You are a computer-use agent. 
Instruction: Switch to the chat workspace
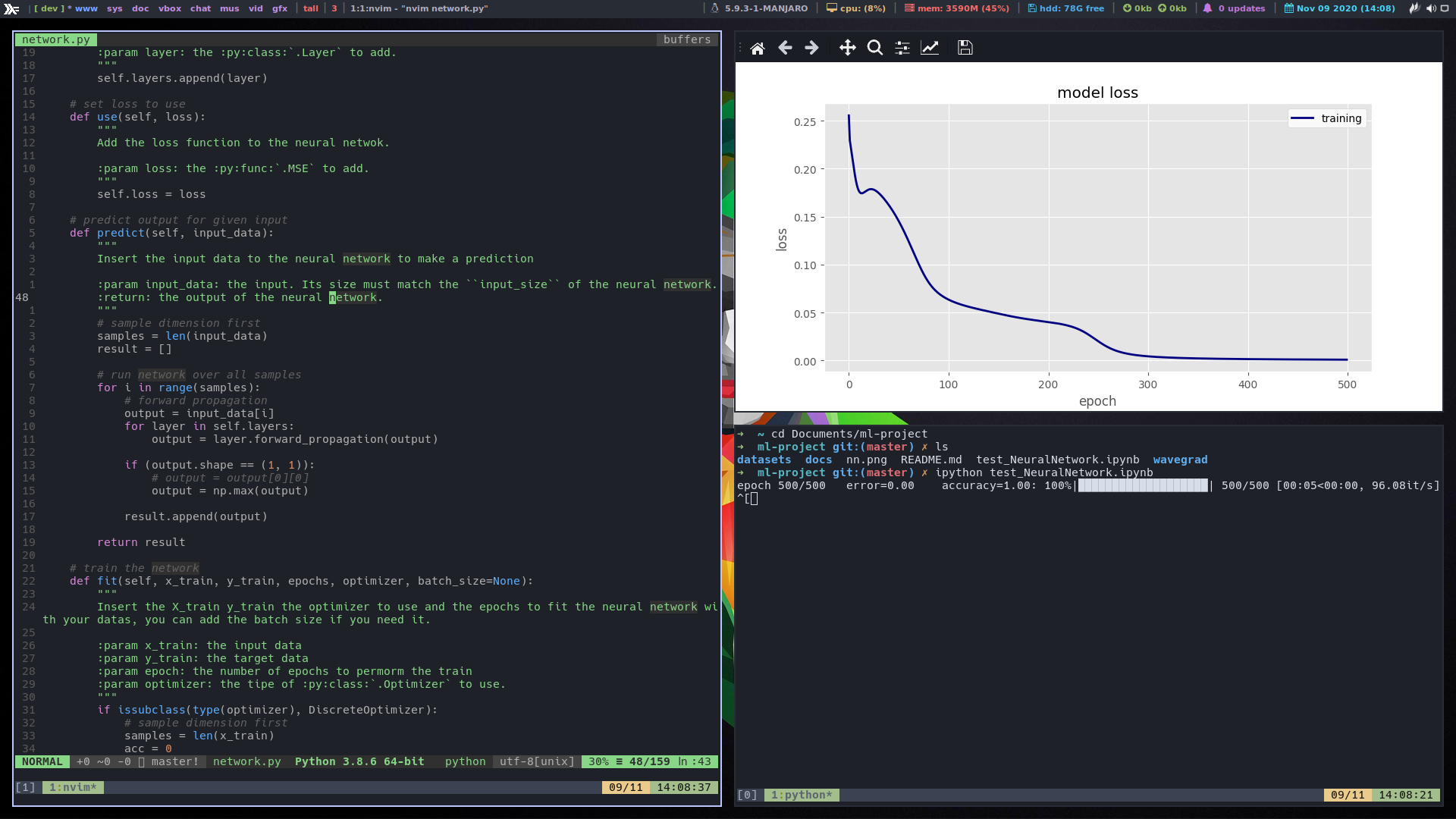tap(200, 8)
